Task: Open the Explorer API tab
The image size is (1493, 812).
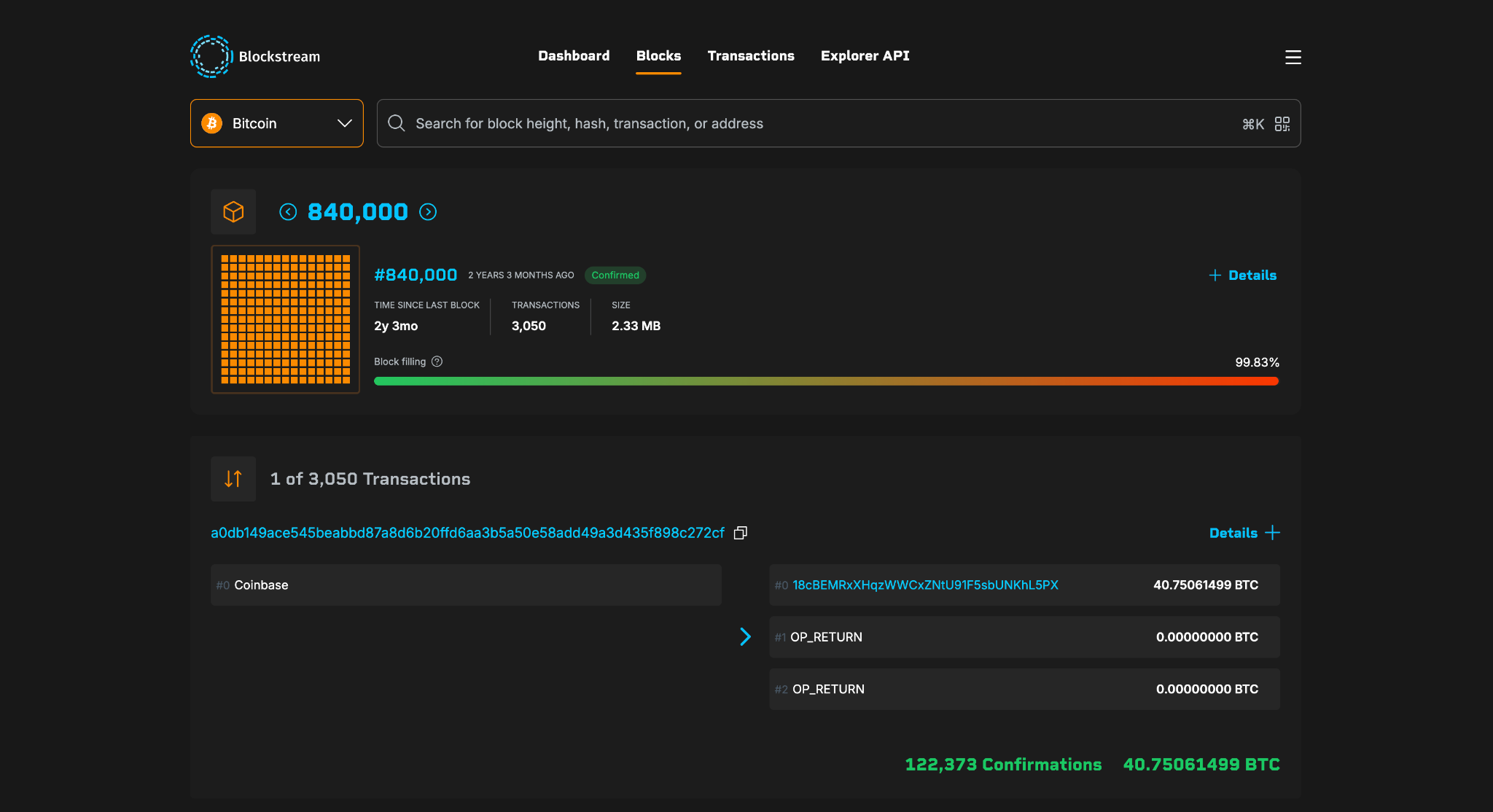Action: pos(865,56)
